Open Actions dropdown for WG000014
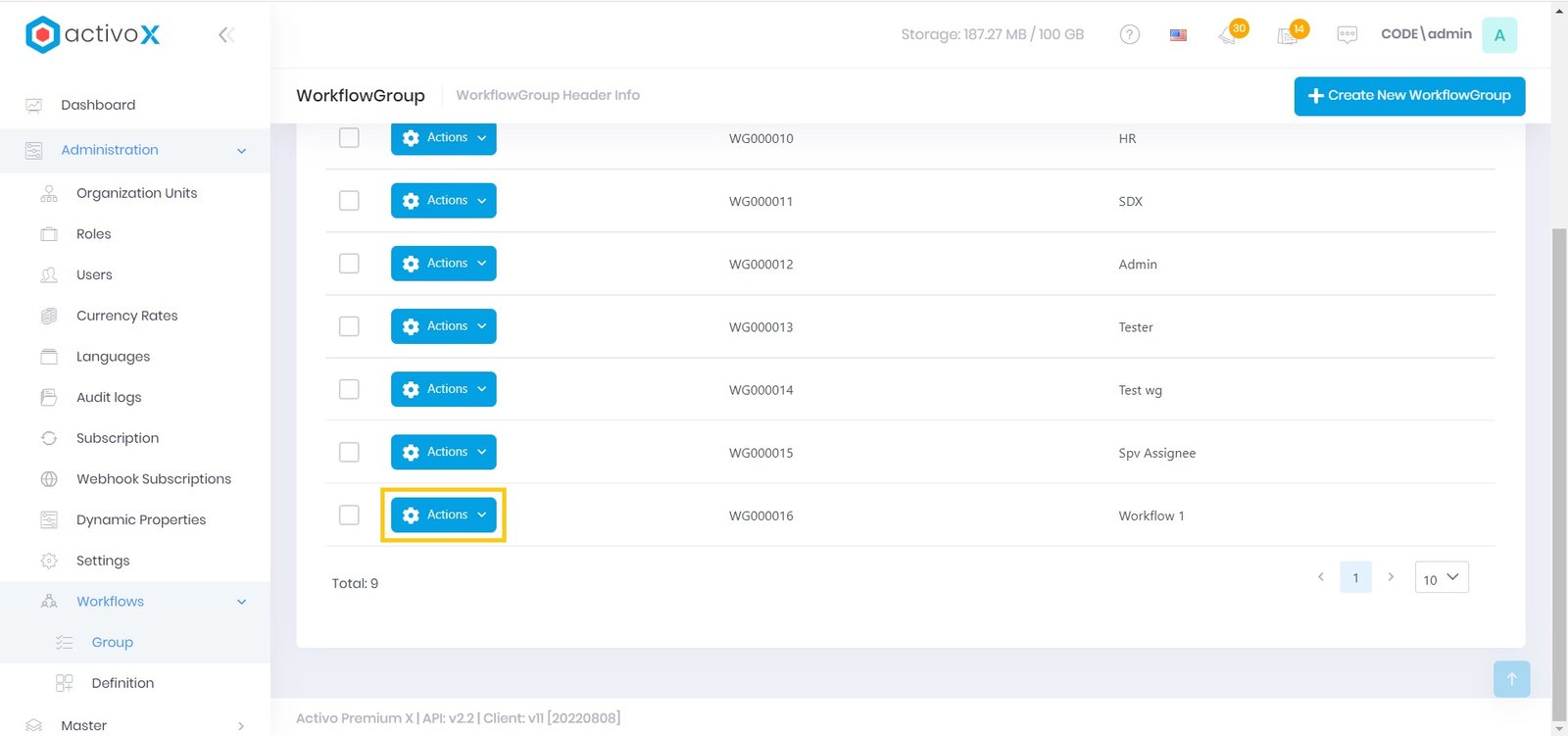 pos(443,389)
